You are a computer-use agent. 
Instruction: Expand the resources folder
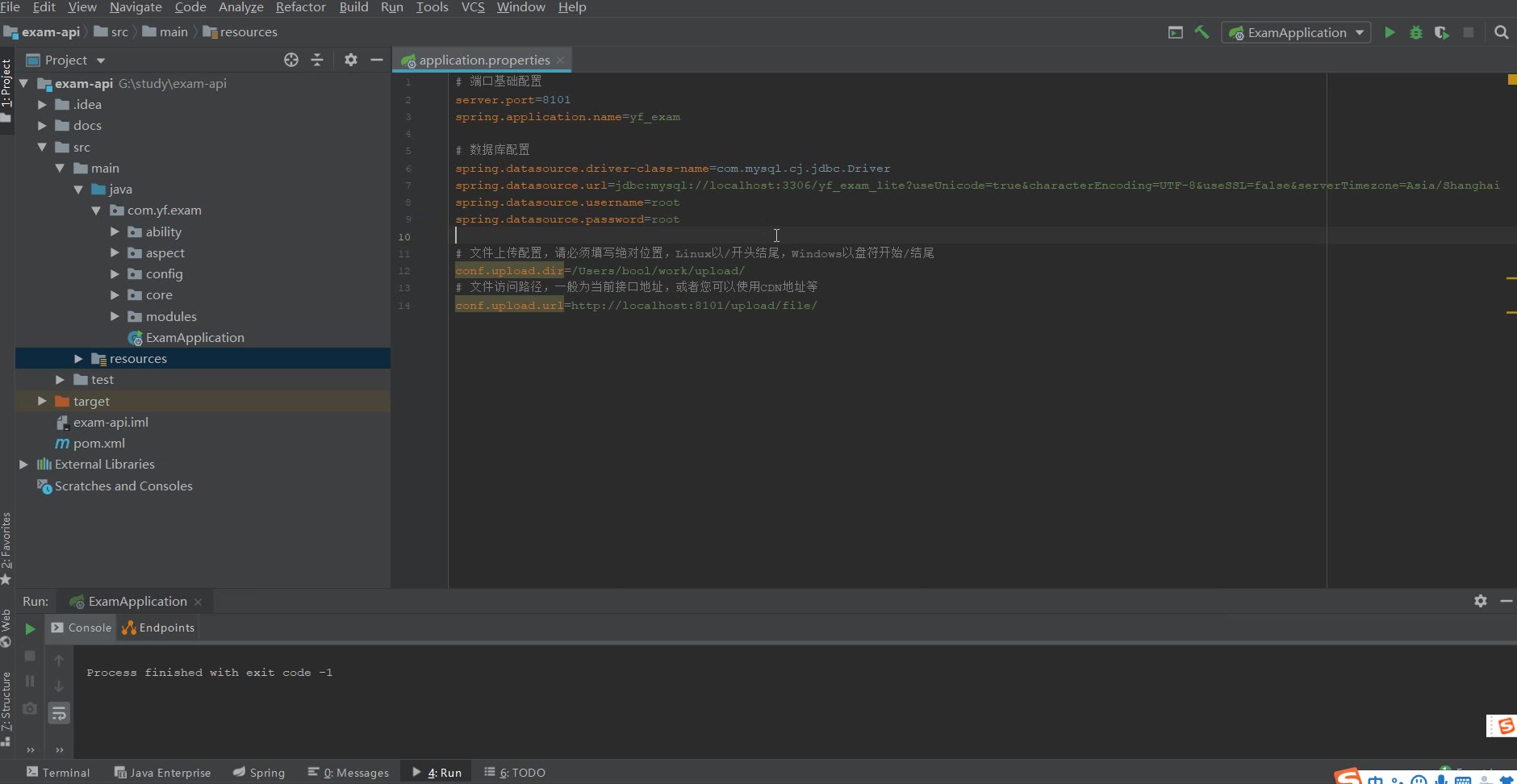point(78,359)
